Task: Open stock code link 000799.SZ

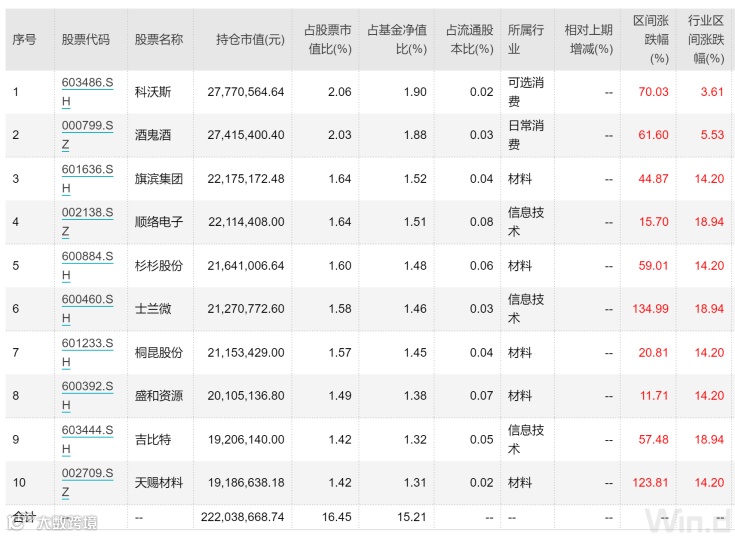Action: [87, 135]
